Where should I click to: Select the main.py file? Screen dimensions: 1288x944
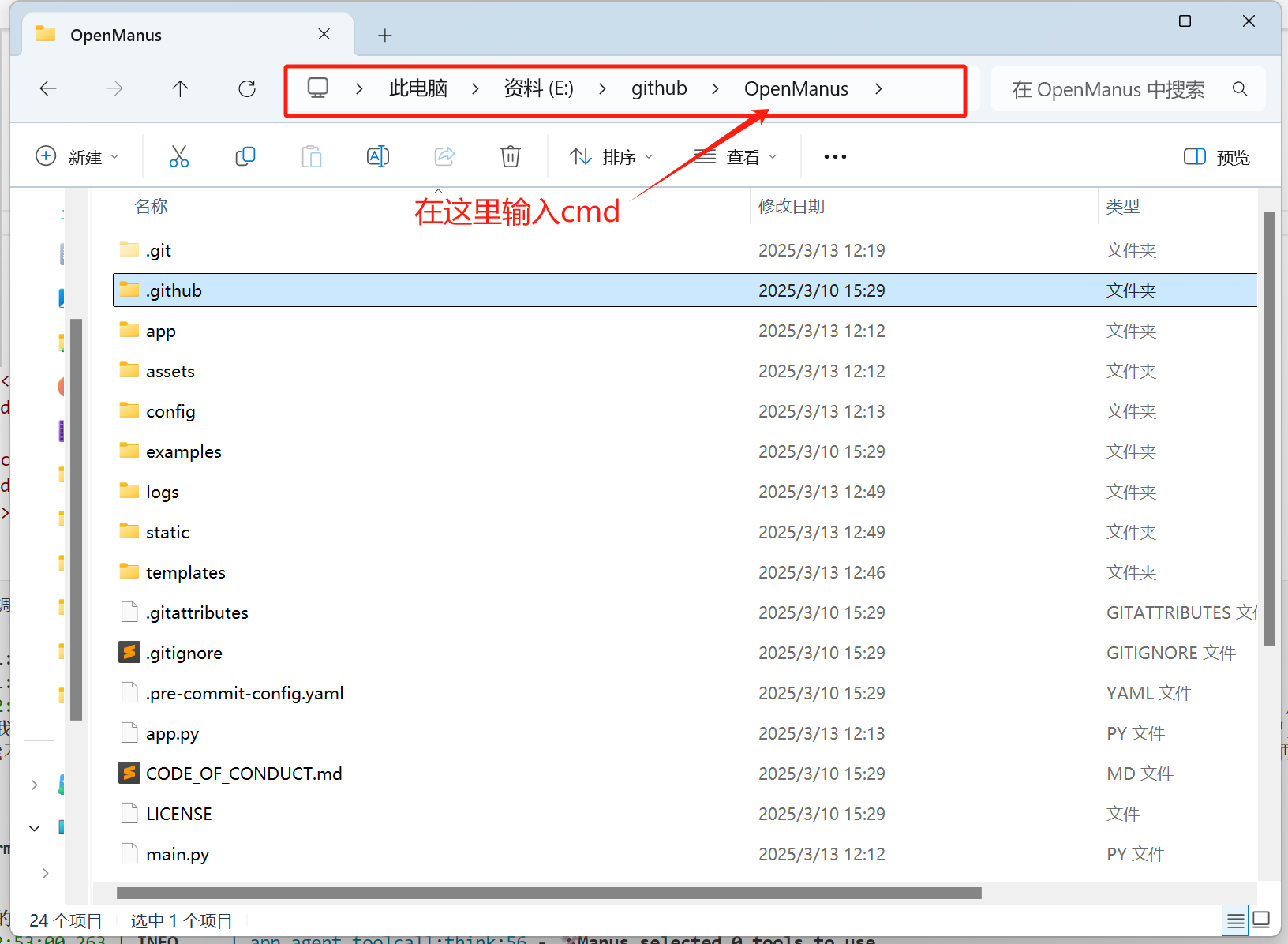[178, 854]
